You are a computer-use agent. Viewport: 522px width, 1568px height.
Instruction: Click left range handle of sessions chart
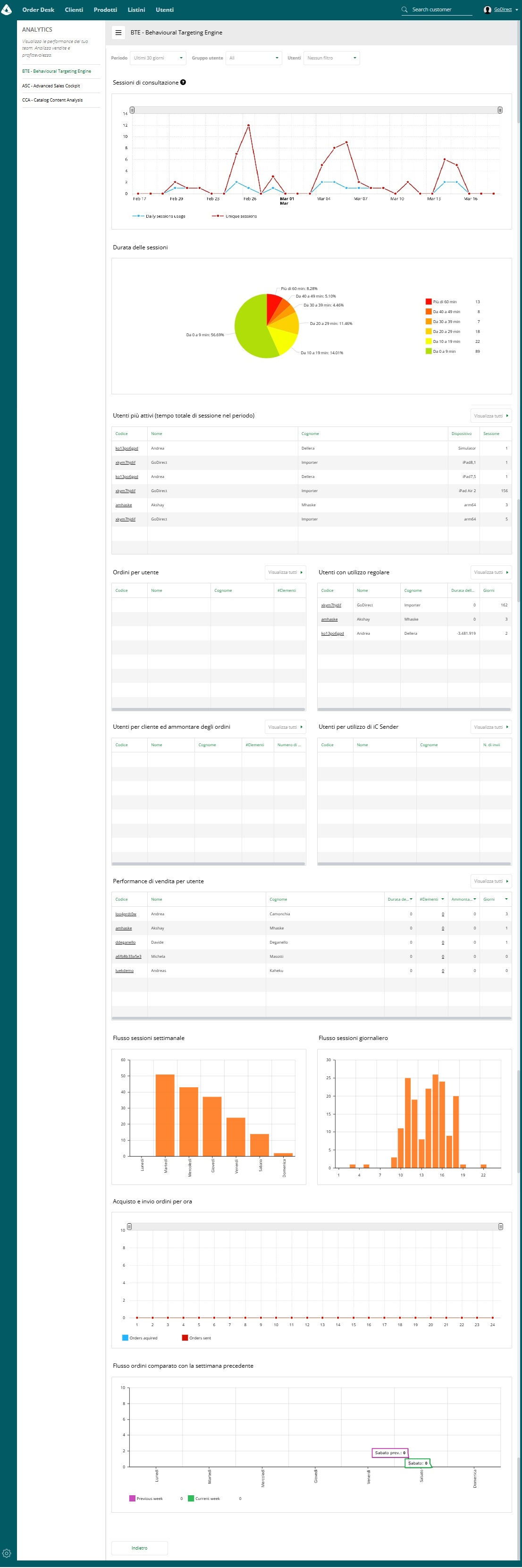point(132,110)
